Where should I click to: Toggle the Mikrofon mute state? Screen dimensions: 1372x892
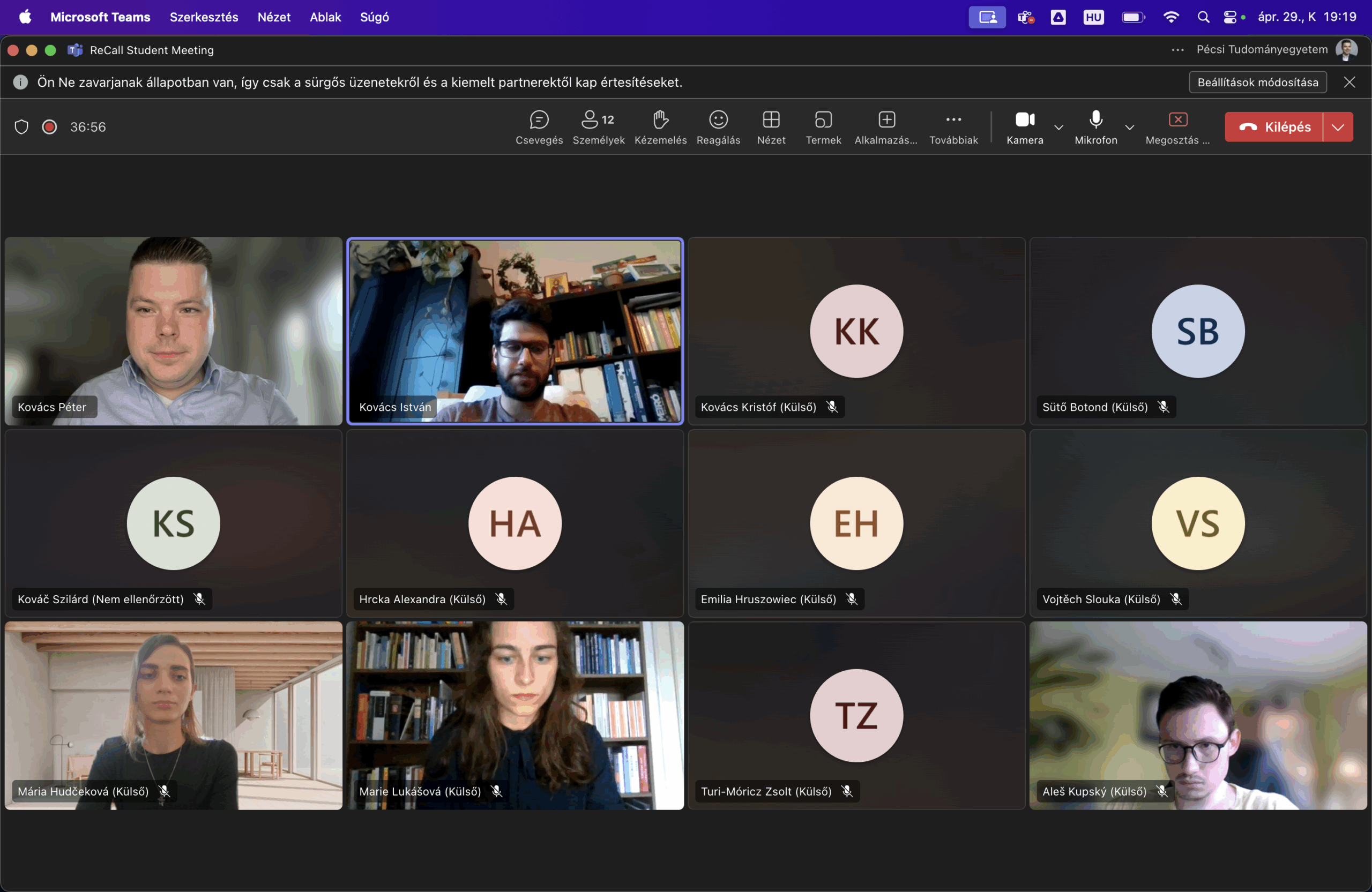point(1096,128)
